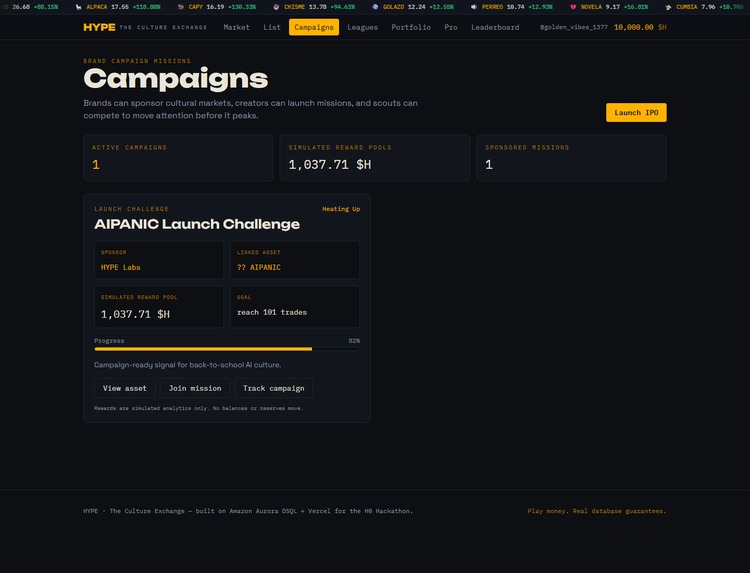
Task: Click the ?? AIPANIC linked asset
Action: [259, 267]
